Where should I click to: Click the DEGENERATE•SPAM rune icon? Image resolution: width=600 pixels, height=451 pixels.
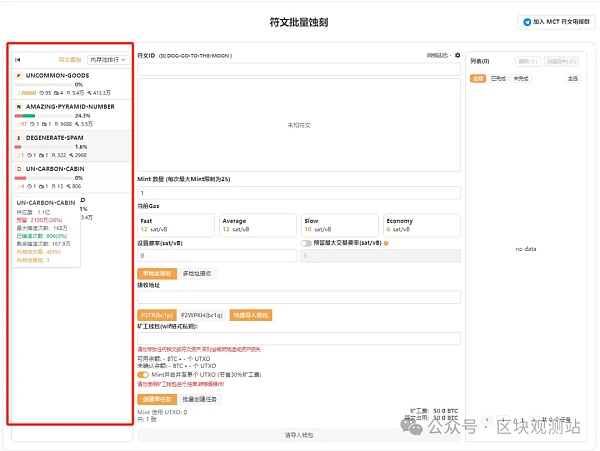click(x=19, y=136)
